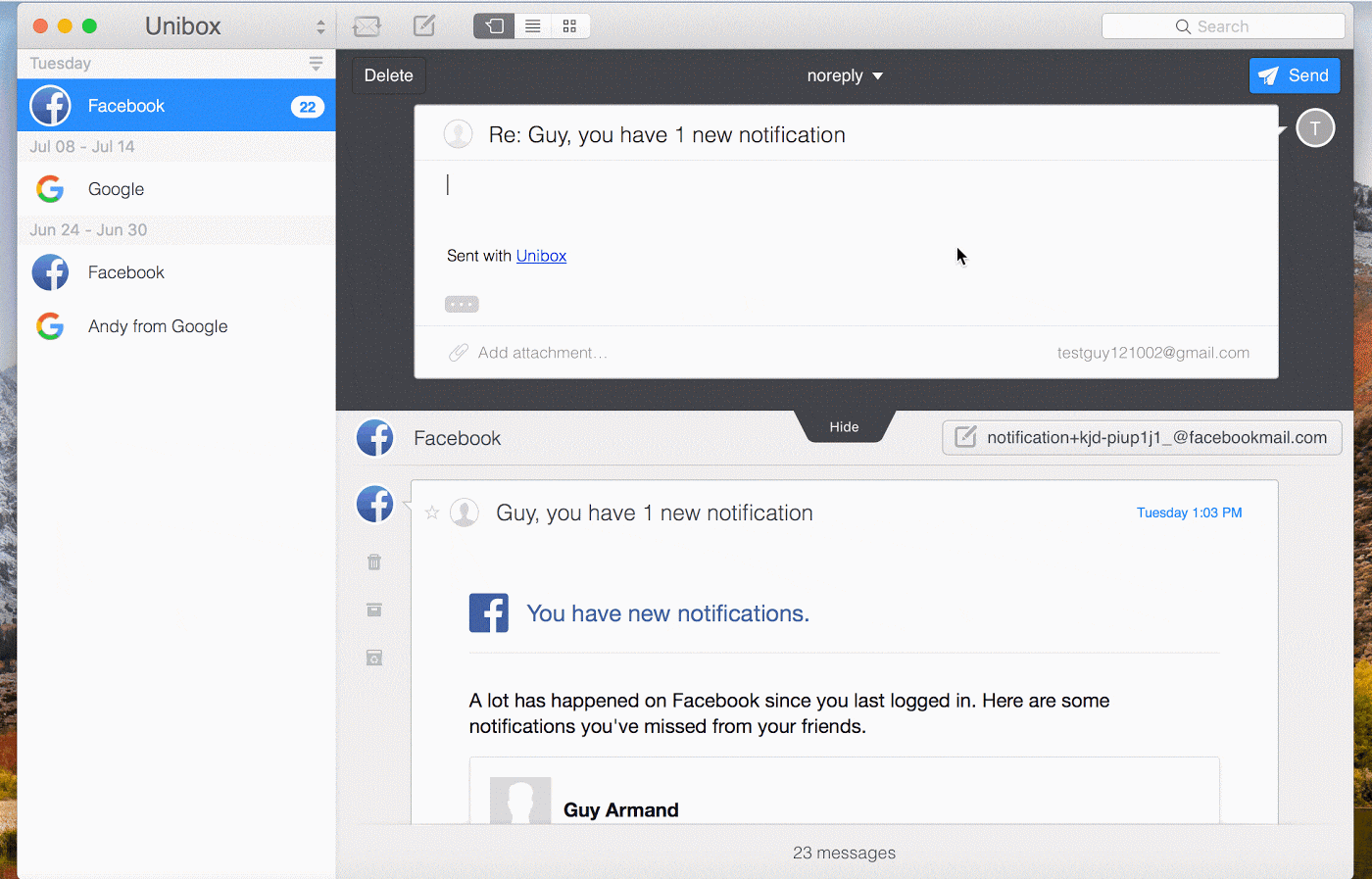The height and width of the screenshot is (879, 1372).
Task: Click the Facebook conversation header icon
Action: coord(374,438)
